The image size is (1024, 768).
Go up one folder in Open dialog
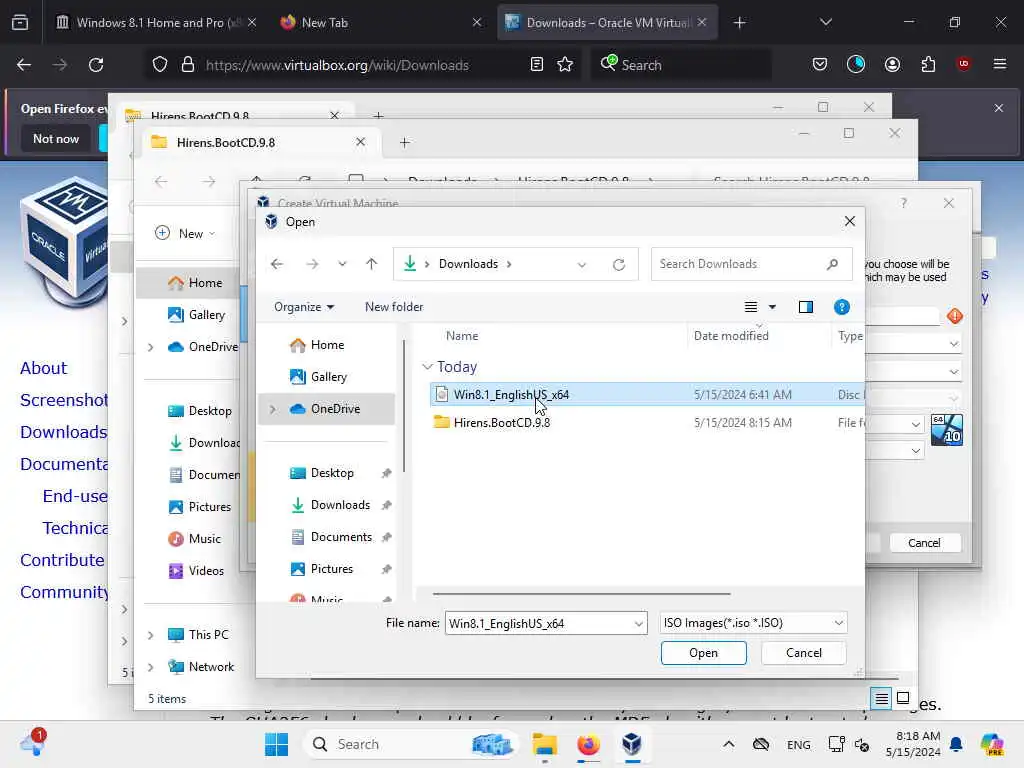pyautogui.click(x=372, y=264)
